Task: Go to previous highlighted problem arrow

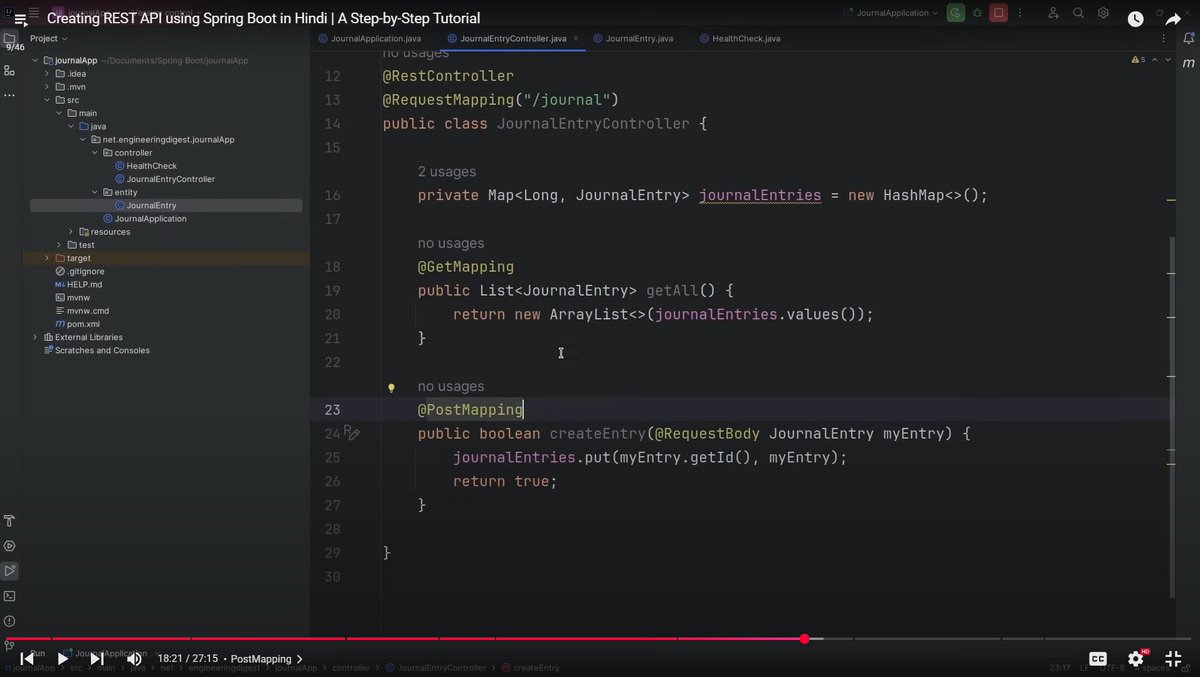Action: [1156, 60]
